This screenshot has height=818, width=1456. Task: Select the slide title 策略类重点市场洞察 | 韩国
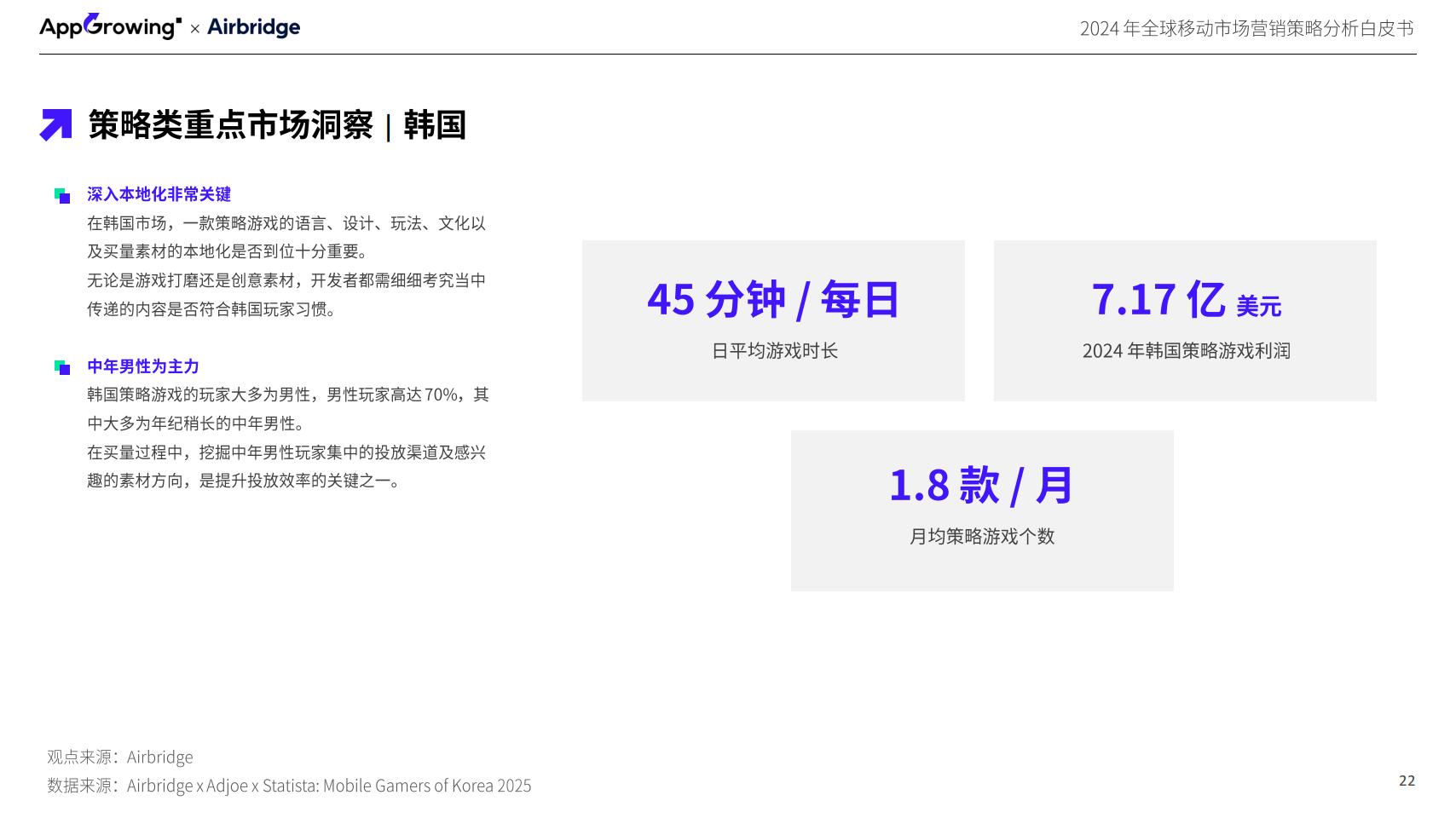point(277,125)
